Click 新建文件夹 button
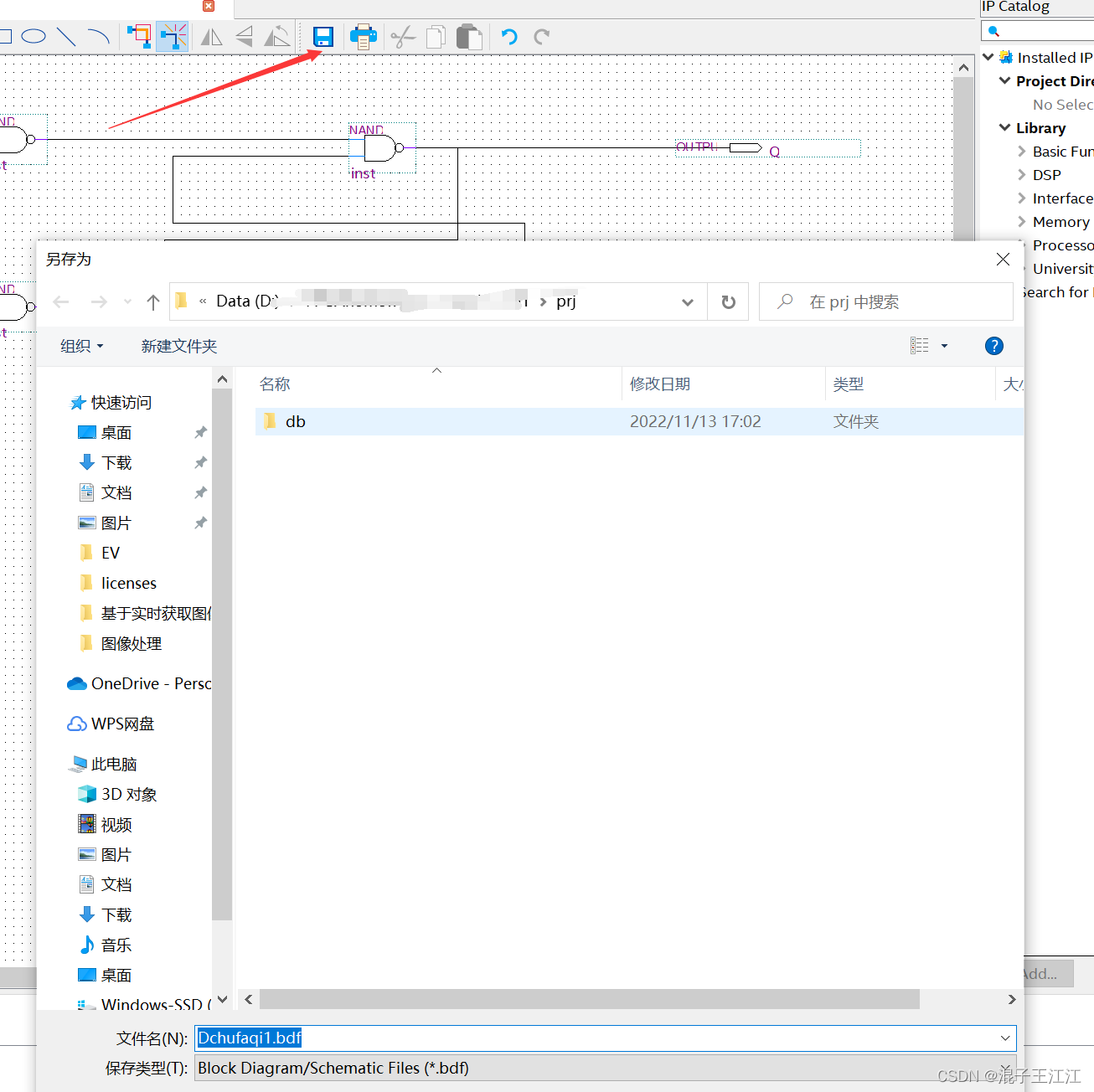The image size is (1094, 1092). coord(179,346)
